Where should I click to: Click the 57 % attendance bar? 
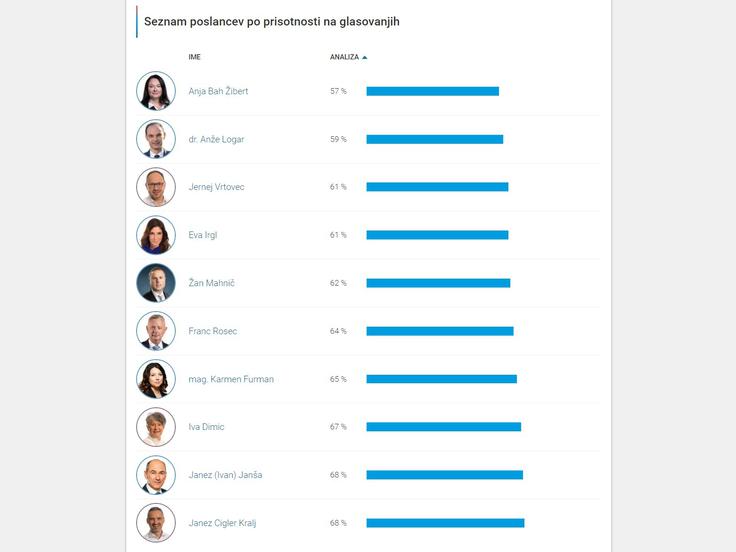click(433, 91)
